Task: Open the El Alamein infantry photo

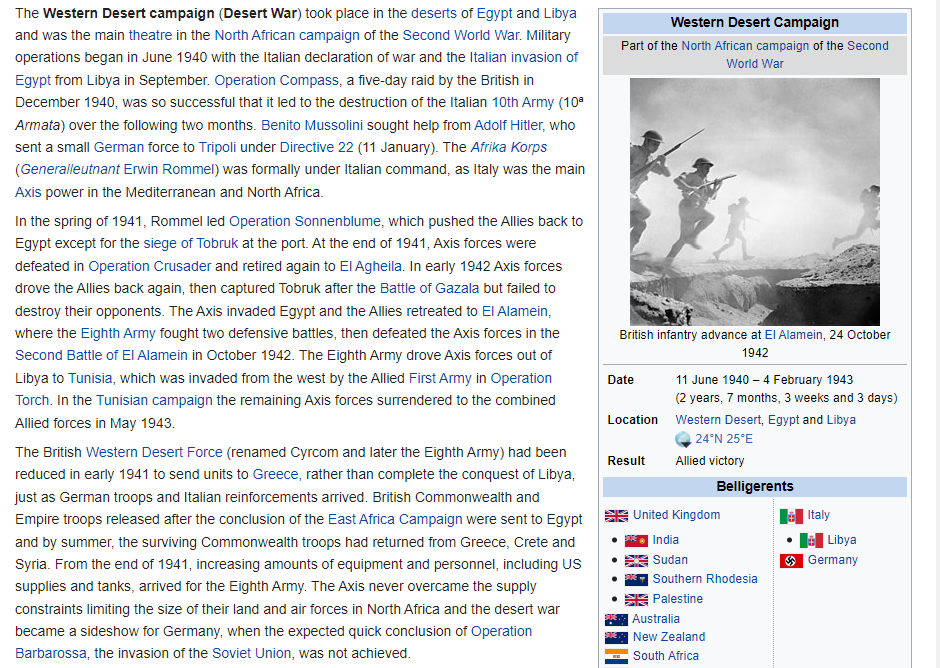Action: [754, 201]
